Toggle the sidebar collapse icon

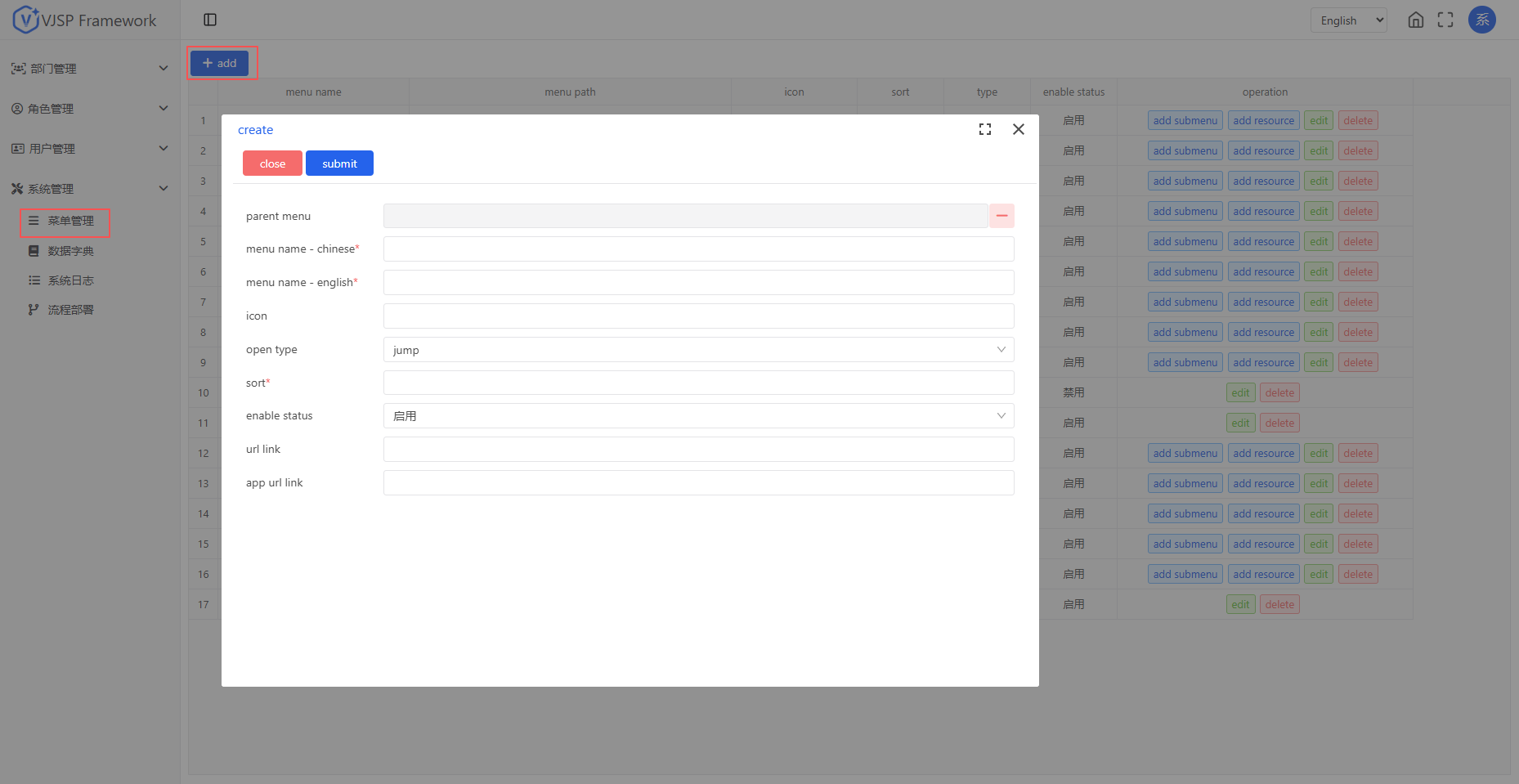click(x=210, y=20)
